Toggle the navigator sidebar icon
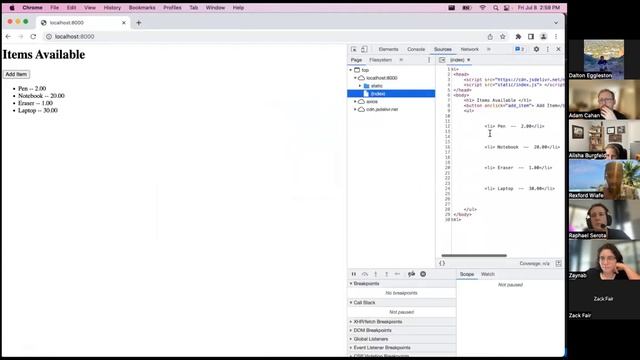Viewport: 640px width, 360px height. point(442,60)
